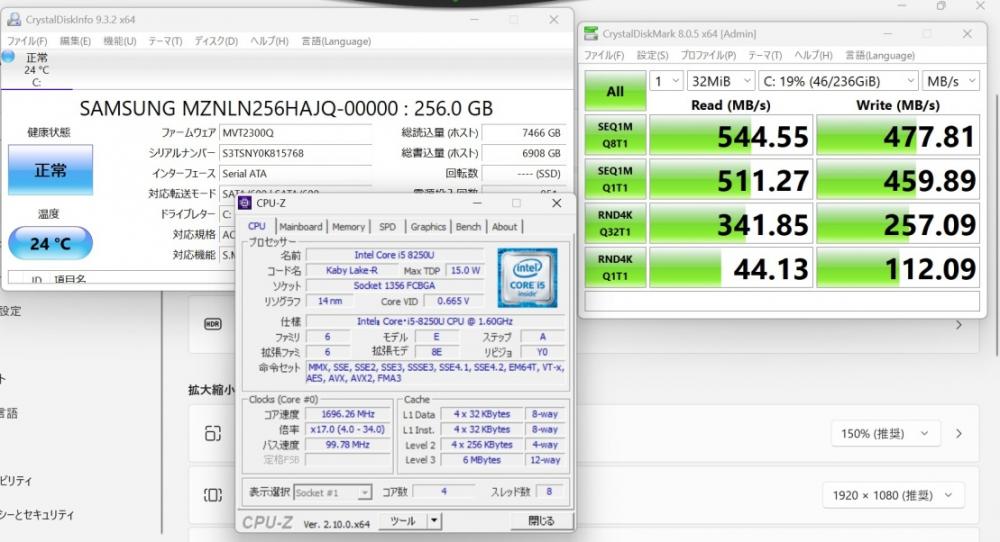Click the CrystalDiskMark title bar app icon
This screenshot has height=542, width=1000.
pyautogui.click(x=591, y=34)
